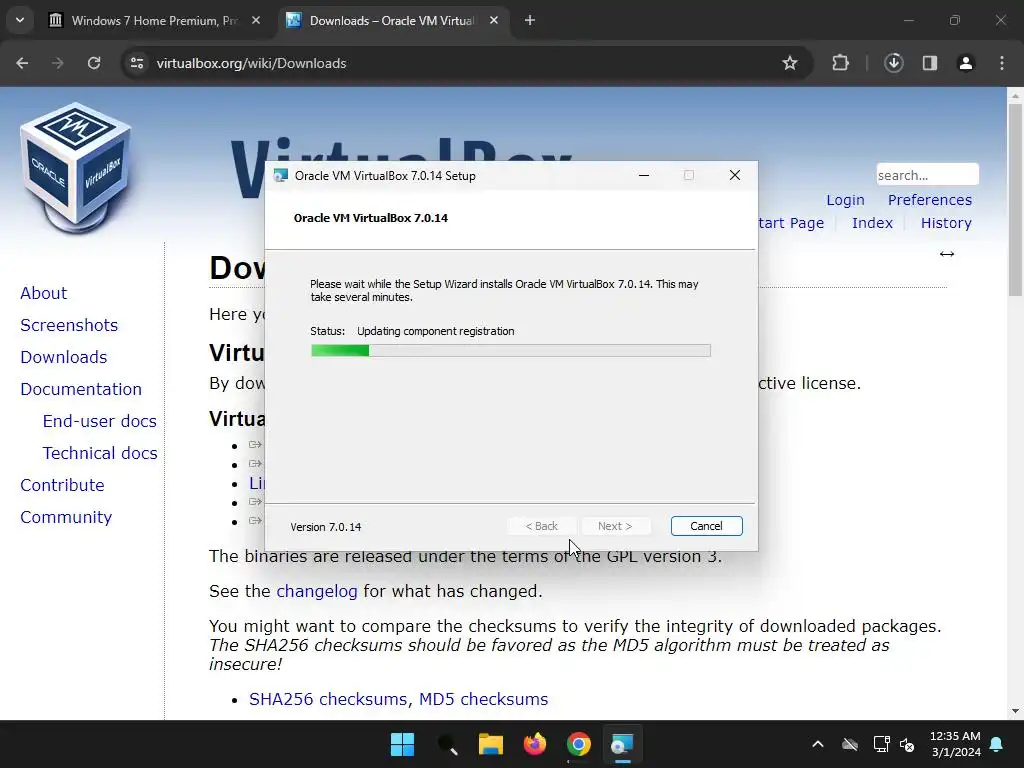Go back using browser back arrow
The image size is (1024, 768).
click(x=22, y=63)
